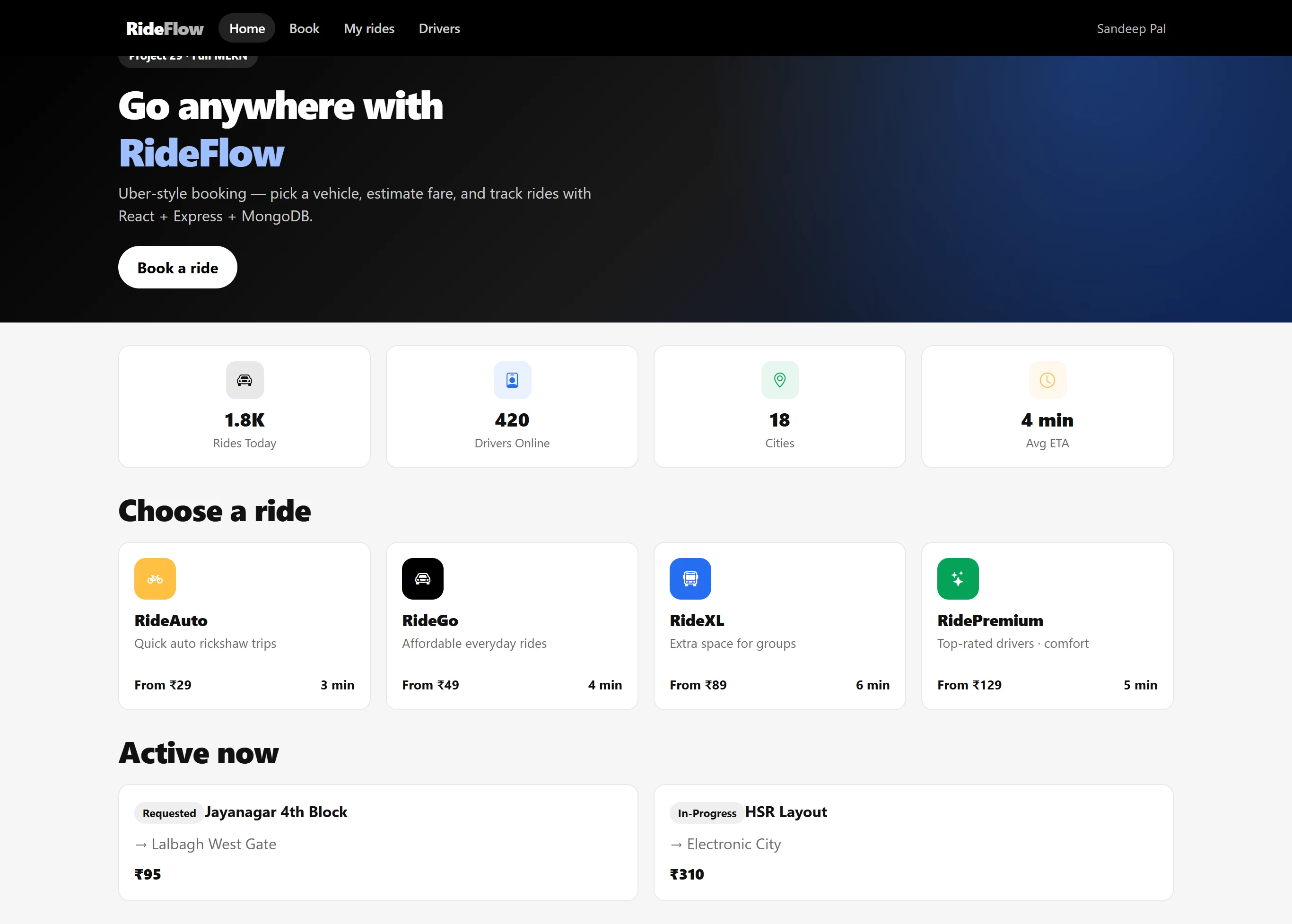Click the 6 min ETA on RideXL
Viewport: 1292px width, 924px height.
point(873,685)
